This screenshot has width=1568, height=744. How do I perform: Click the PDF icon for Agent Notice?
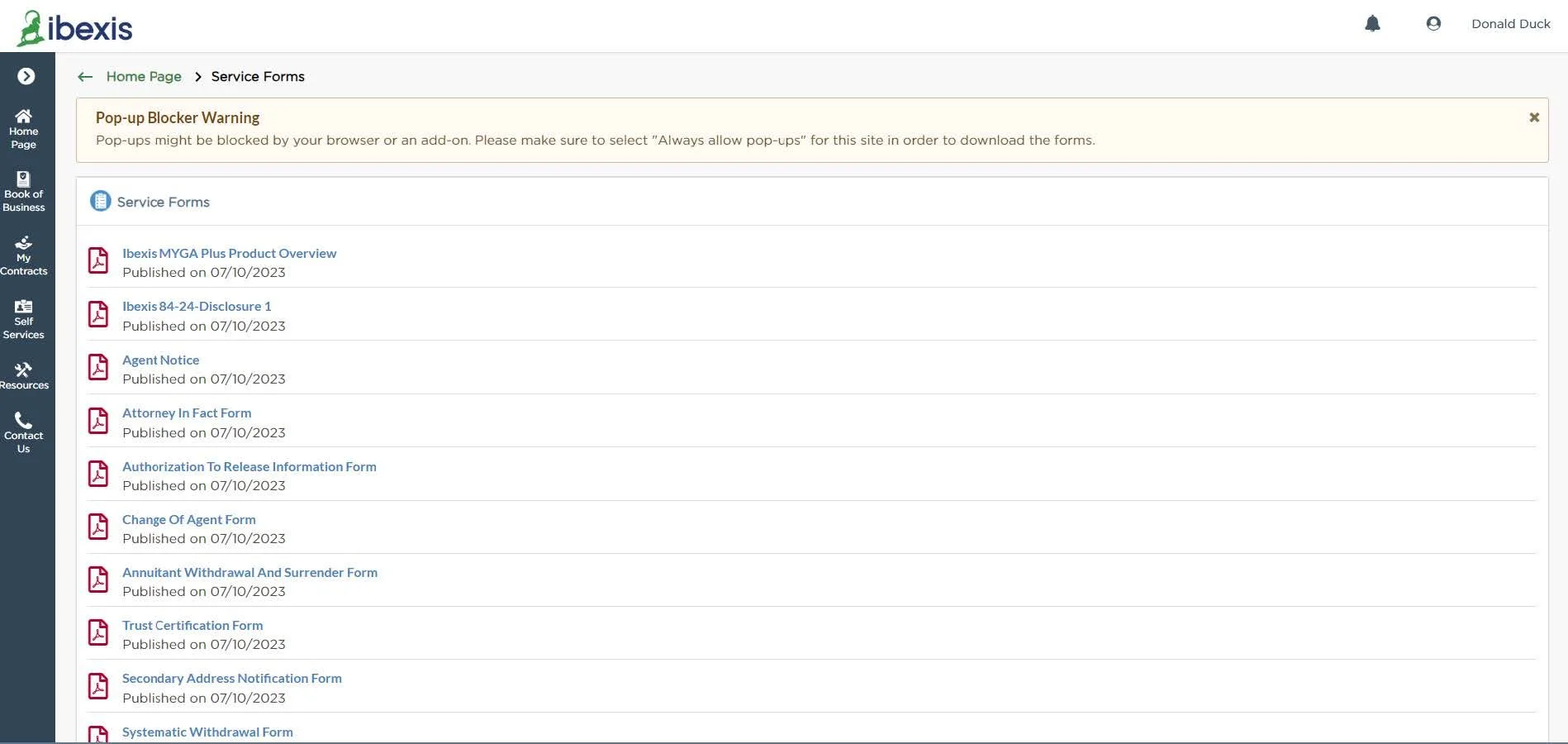(x=98, y=367)
